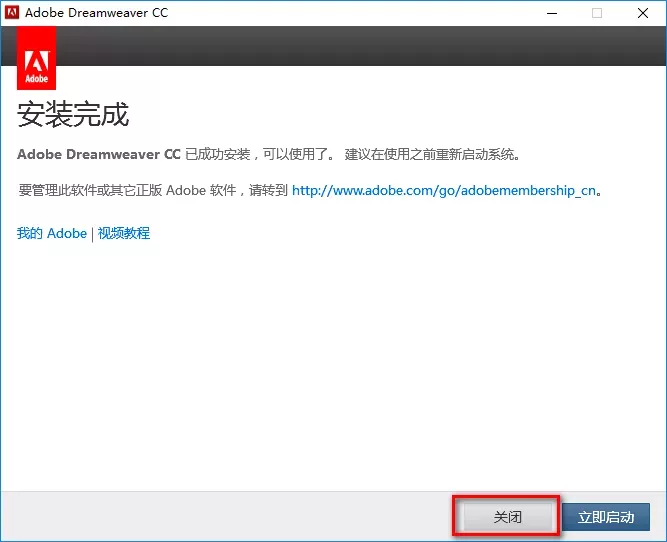Open the 视频教程 link

(123, 233)
